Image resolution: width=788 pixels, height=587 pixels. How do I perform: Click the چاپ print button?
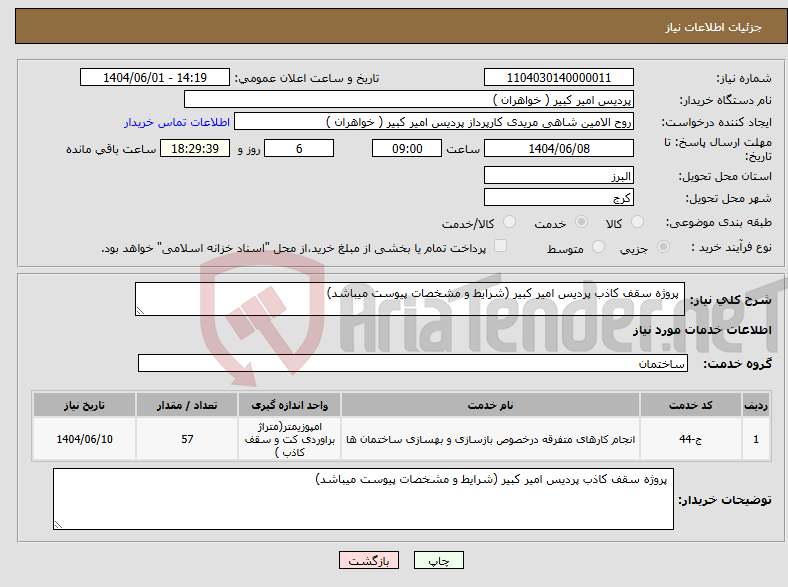click(439, 560)
